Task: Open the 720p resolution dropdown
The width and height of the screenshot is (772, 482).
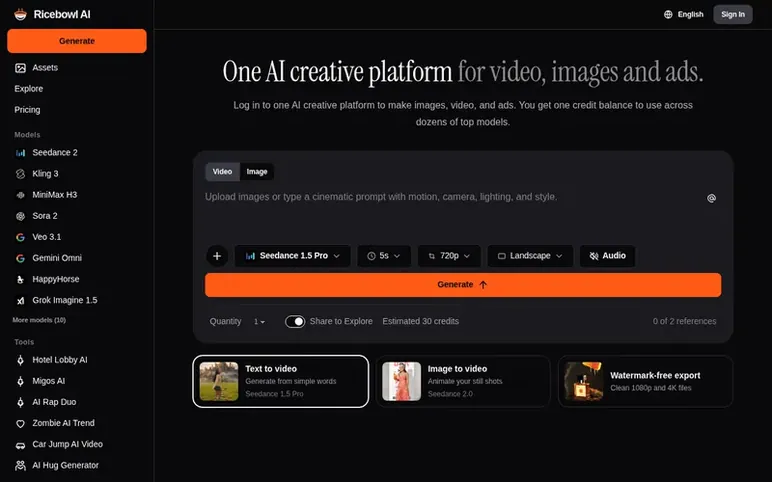Action: point(449,256)
